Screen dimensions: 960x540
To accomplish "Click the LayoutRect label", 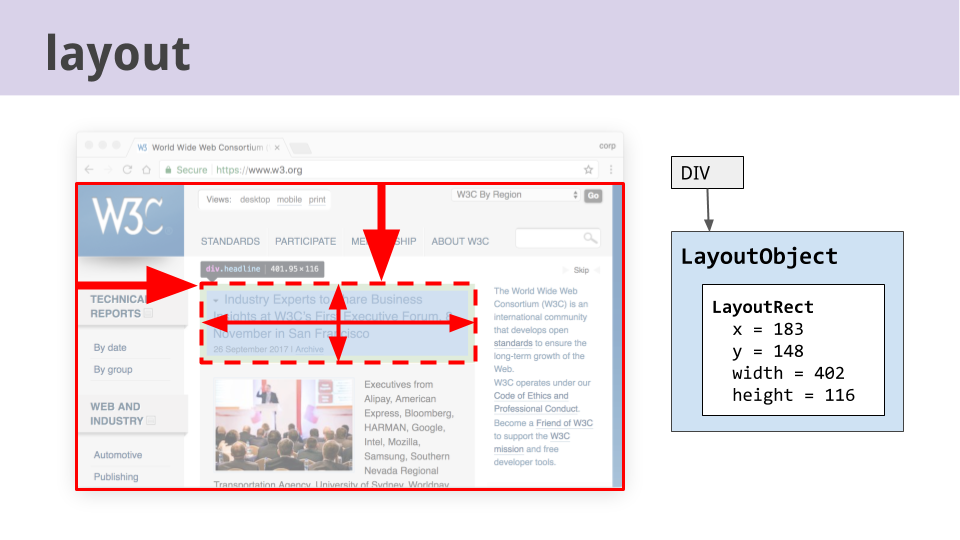I will 763,307.
